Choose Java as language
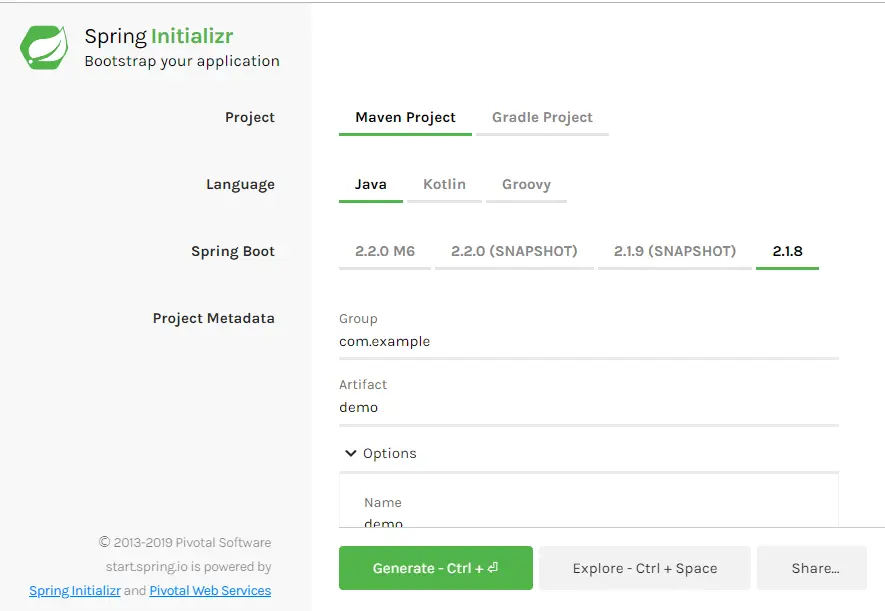 tap(371, 184)
